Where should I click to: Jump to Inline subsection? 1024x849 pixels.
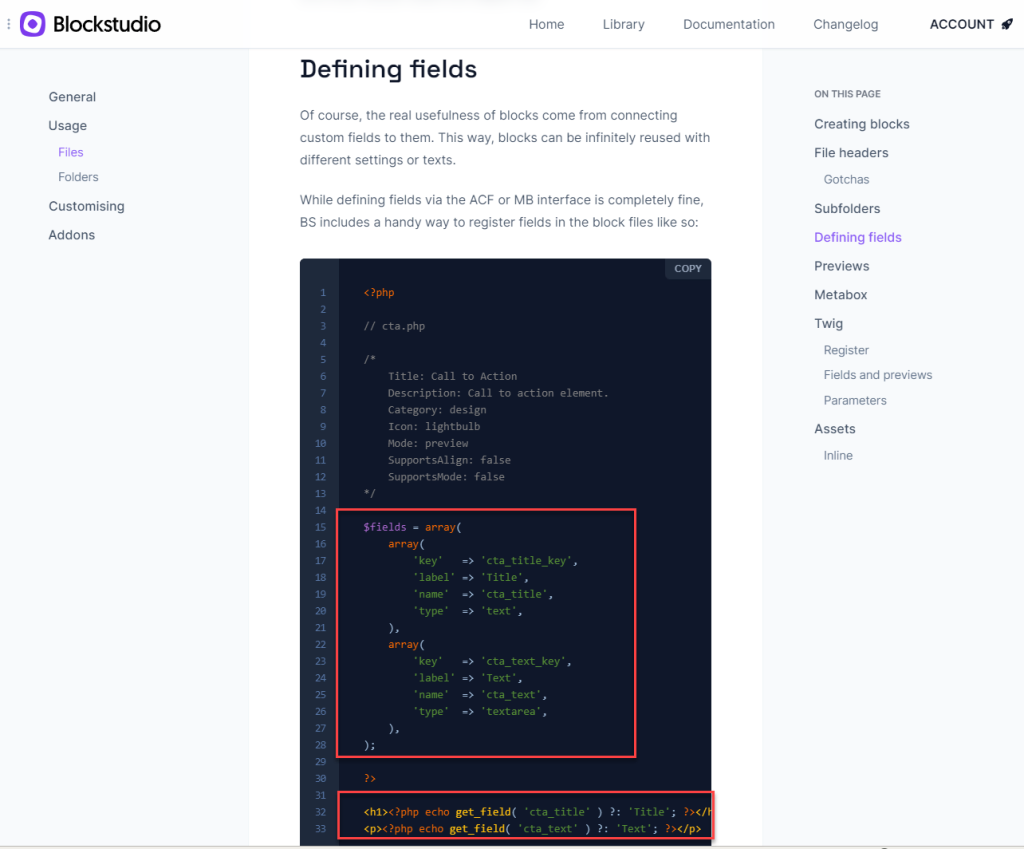click(x=838, y=456)
